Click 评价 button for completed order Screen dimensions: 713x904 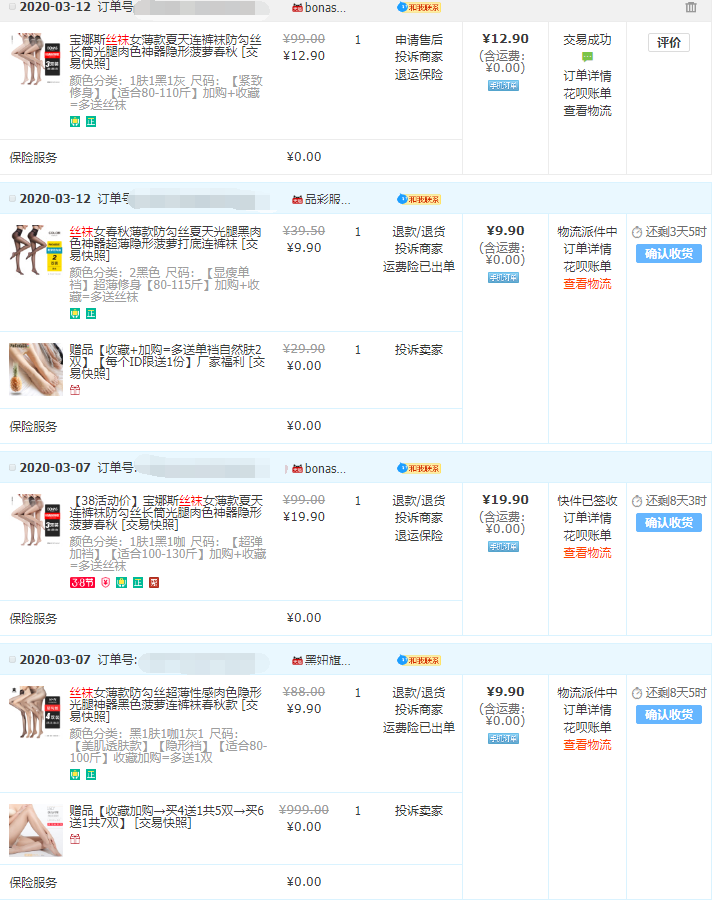669,42
